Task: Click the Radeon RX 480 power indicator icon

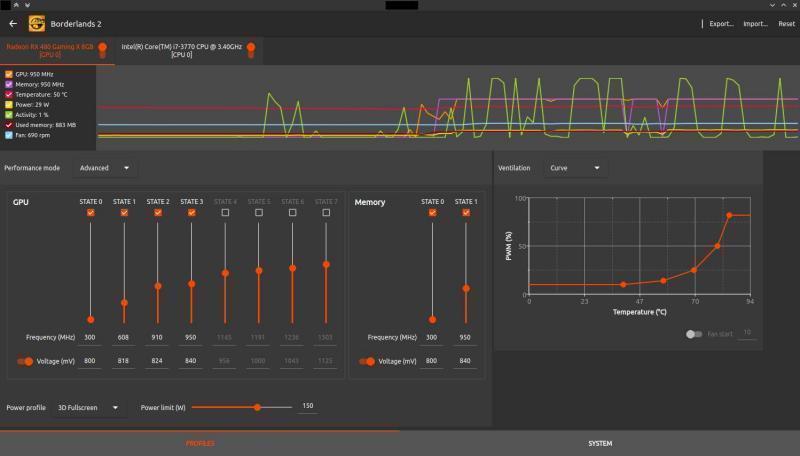Action: click(103, 49)
